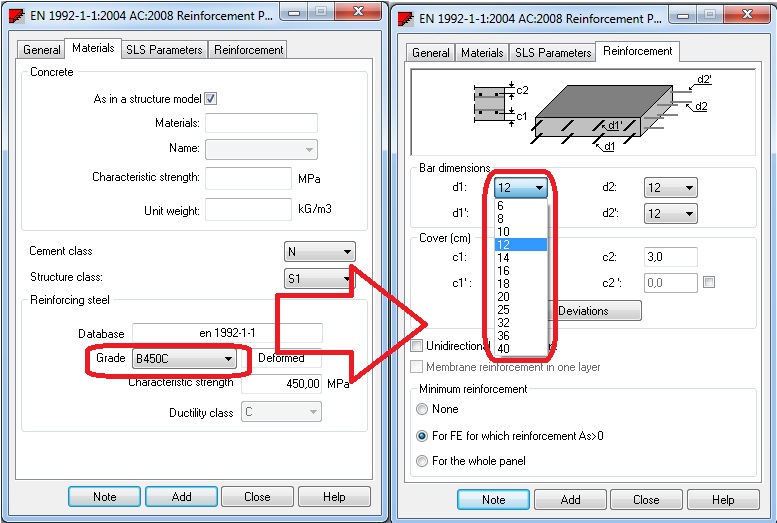777x523 pixels.
Task: Select diameter 8 in d1 list
Action: (x=521, y=219)
